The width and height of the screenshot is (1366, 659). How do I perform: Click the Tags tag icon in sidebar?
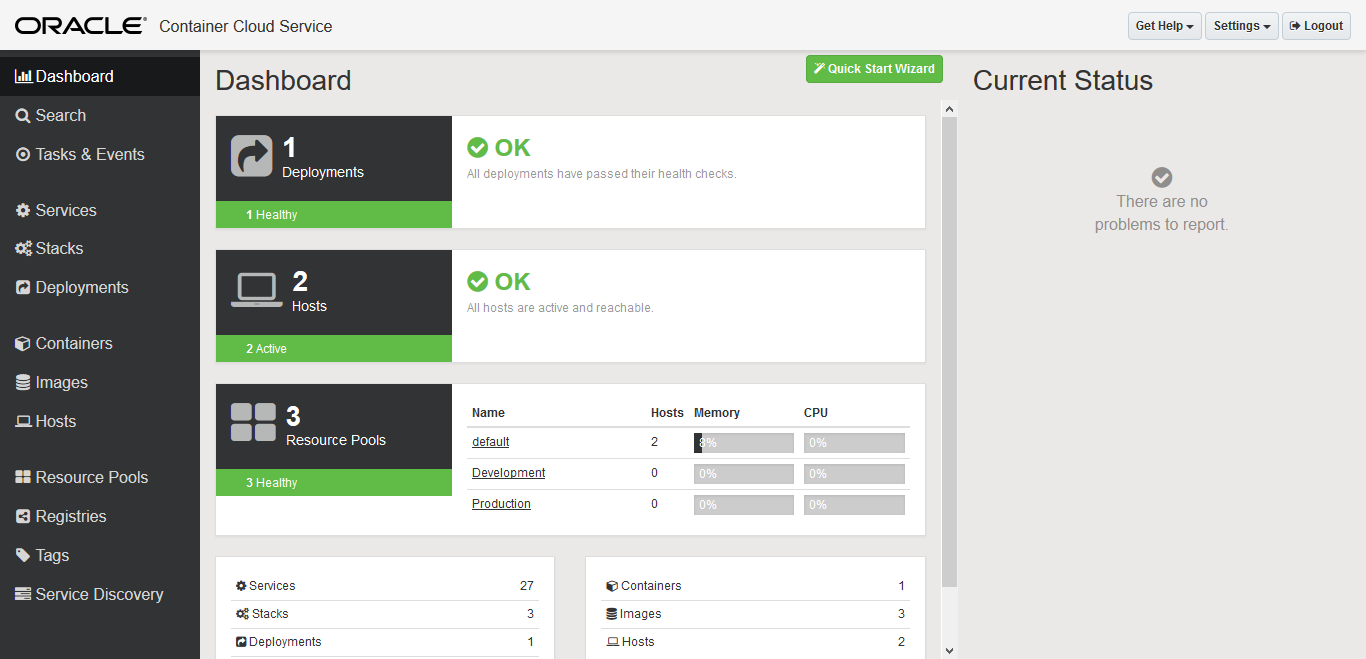pos(23,556)
